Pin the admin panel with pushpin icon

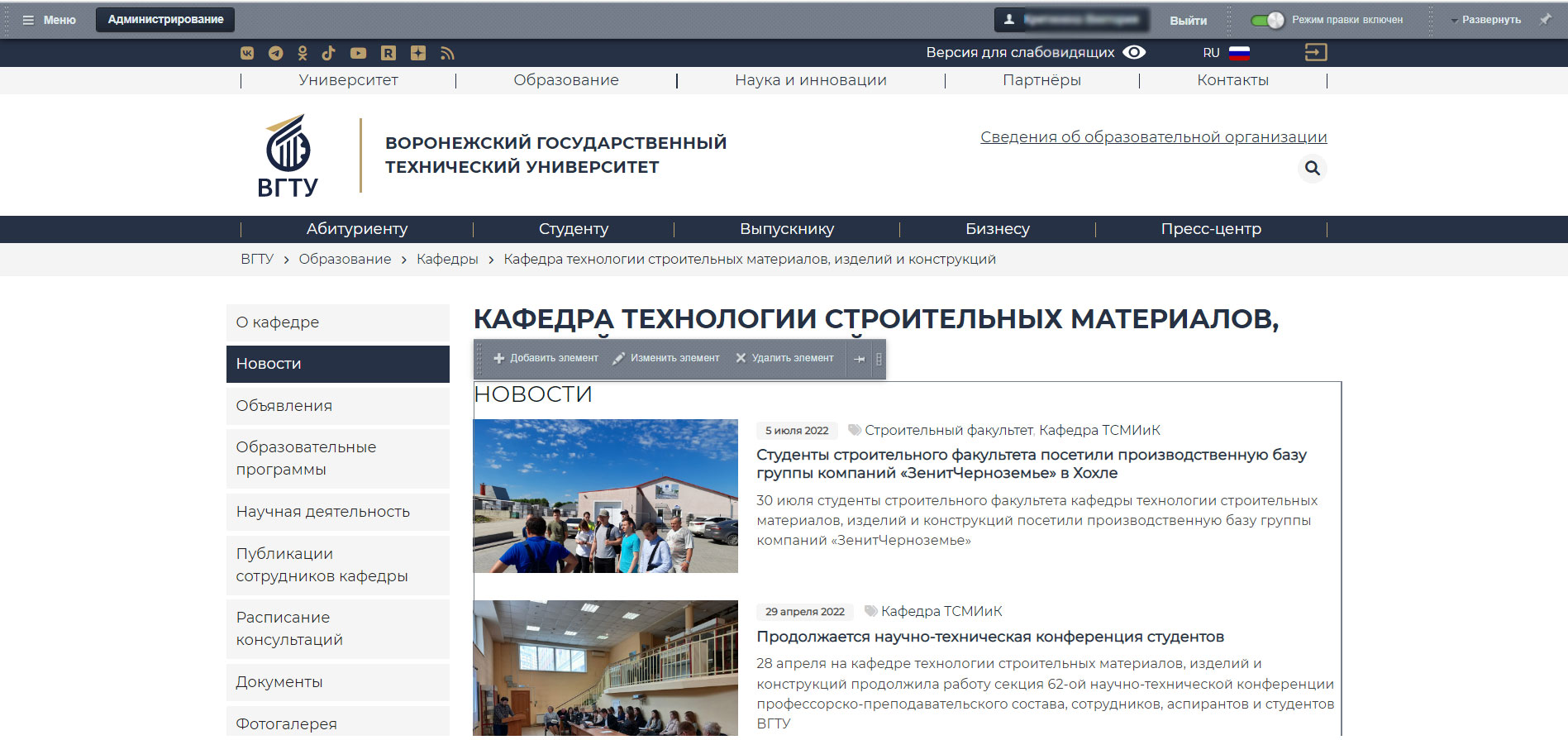[1545, 19]
